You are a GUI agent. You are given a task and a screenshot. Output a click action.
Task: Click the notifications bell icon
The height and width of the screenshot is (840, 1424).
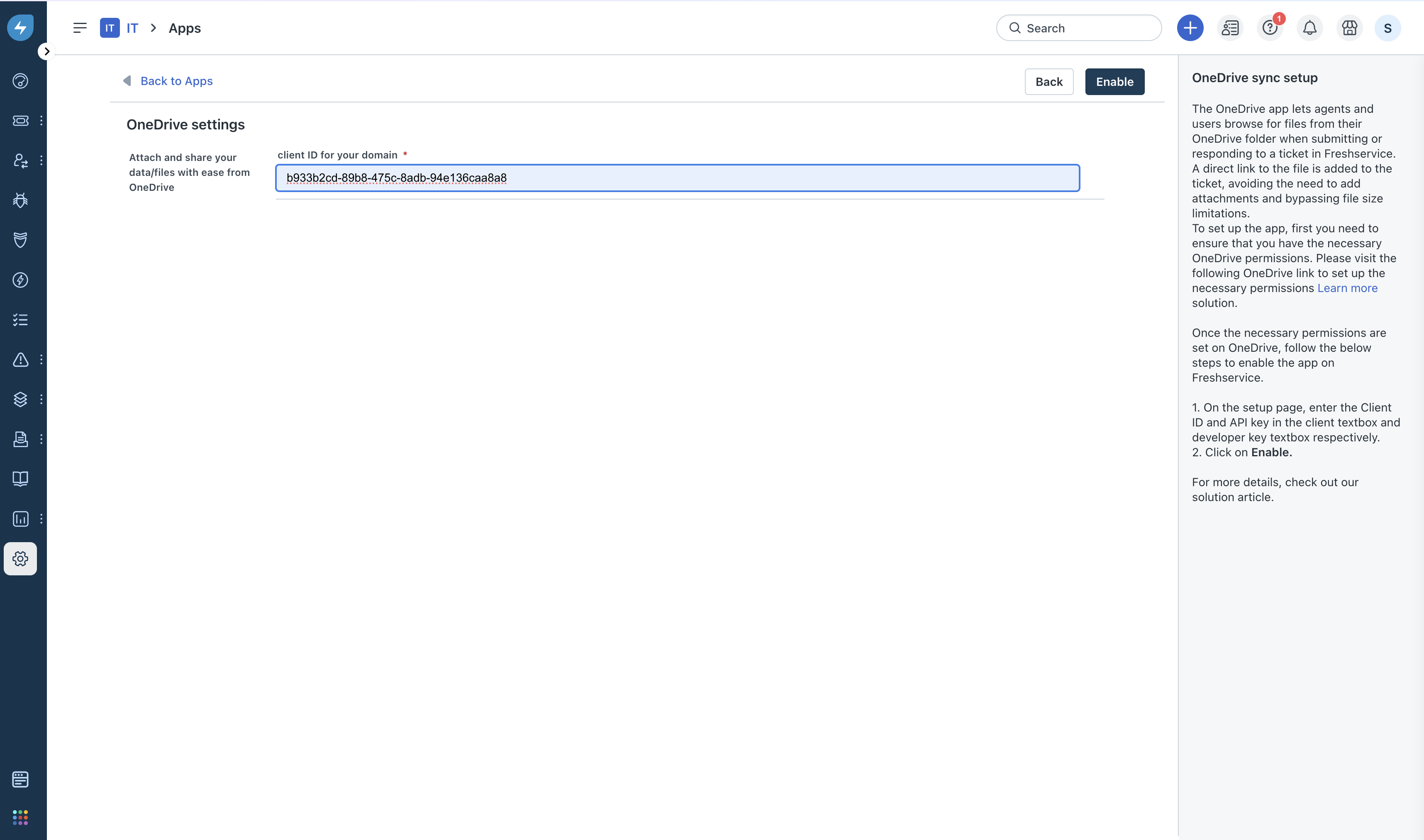(1309, 28)
